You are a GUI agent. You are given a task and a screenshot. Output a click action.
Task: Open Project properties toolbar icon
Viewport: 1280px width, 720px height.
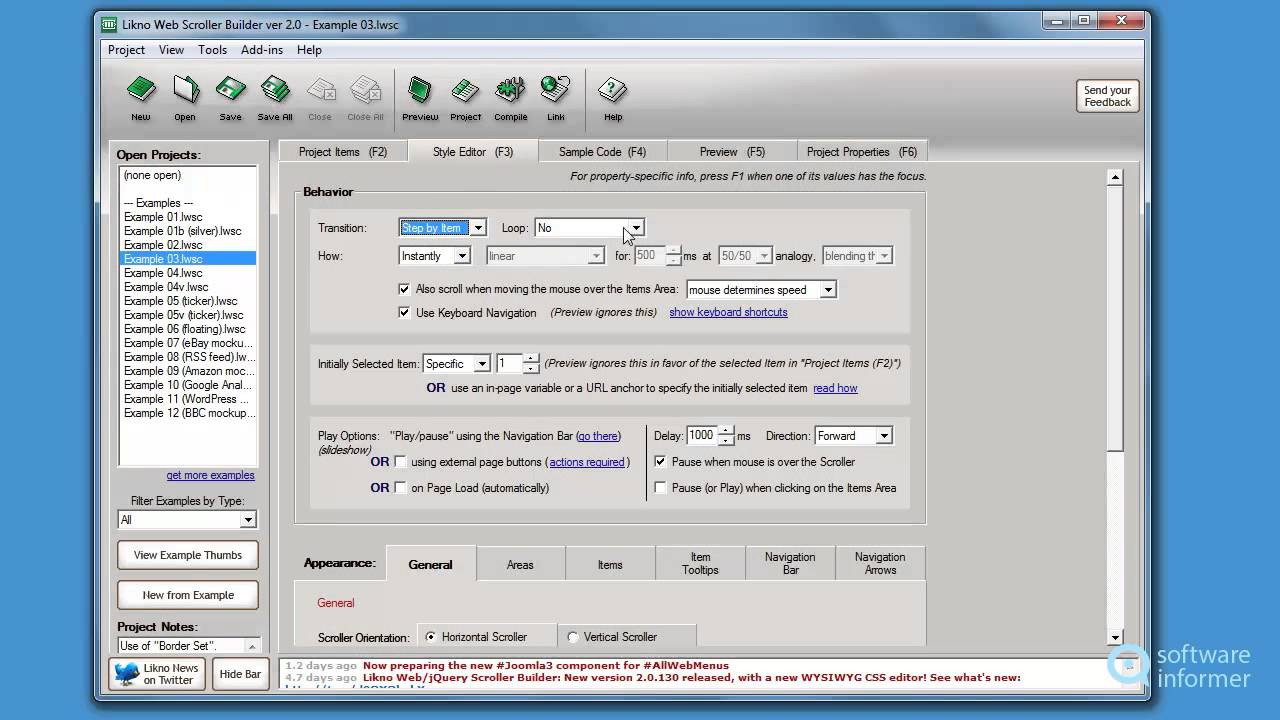pos(465,98)
